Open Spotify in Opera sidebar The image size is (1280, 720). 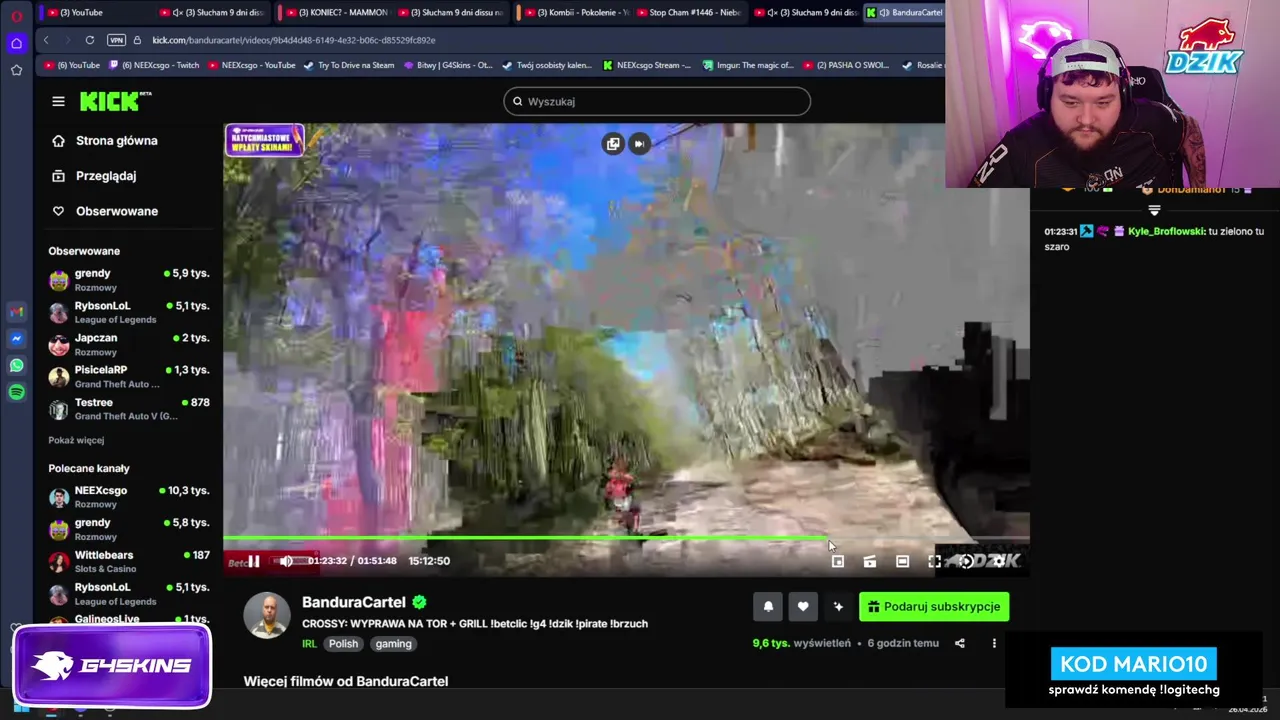point(16,393)
